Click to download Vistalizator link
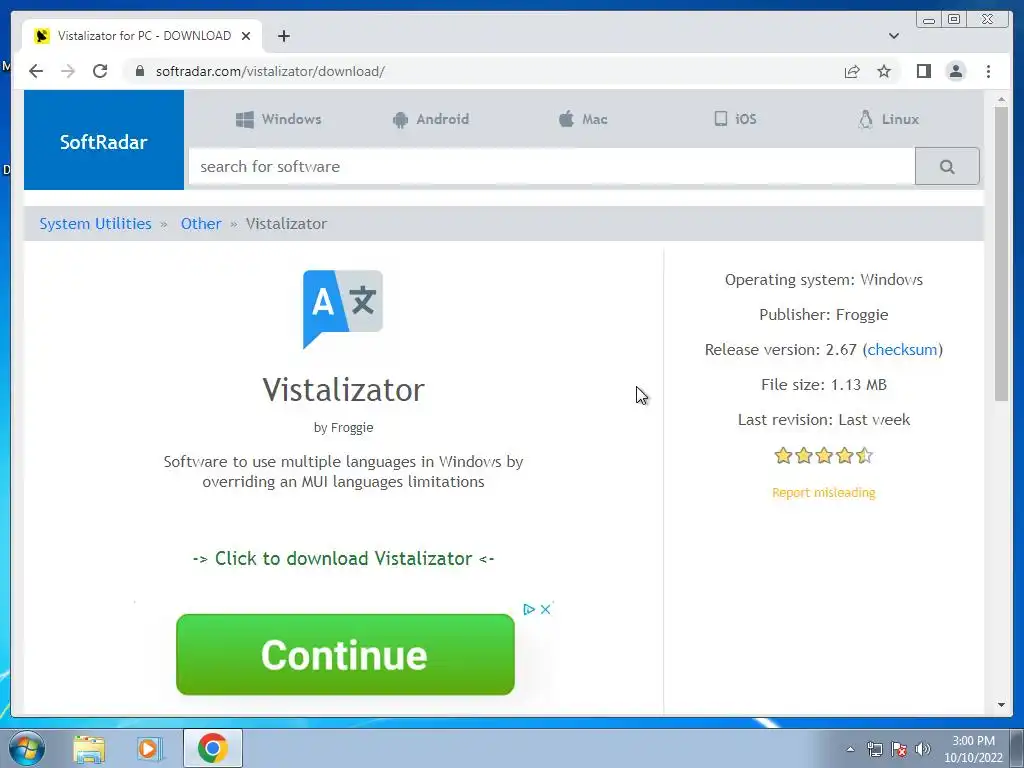Viewport: 1024px width, 768px height. click(x=344, y=558)
